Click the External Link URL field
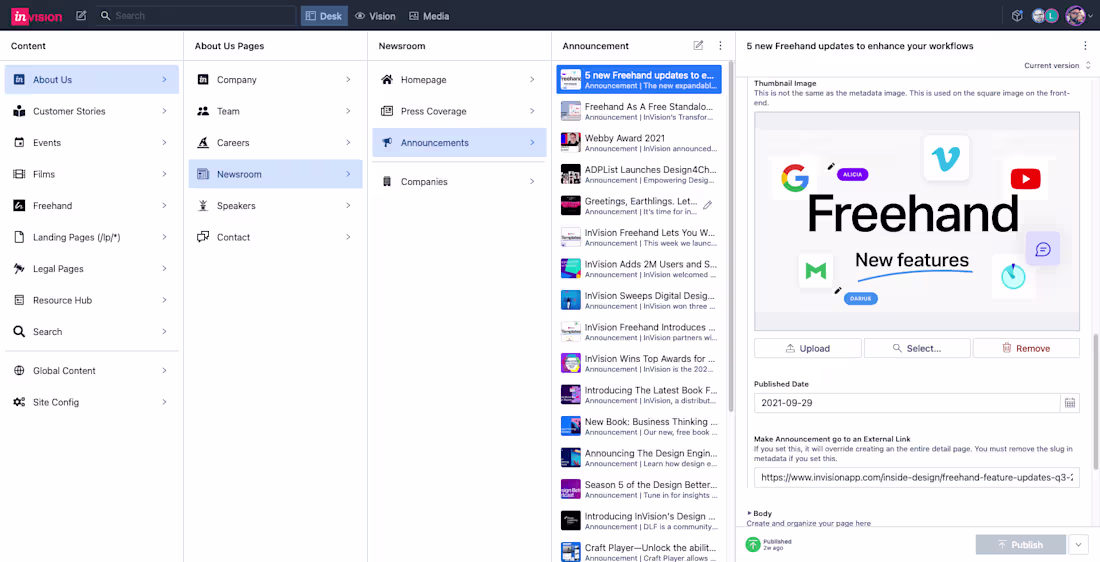The width and height of the screenshot is (1100, 562). point(917,478)
